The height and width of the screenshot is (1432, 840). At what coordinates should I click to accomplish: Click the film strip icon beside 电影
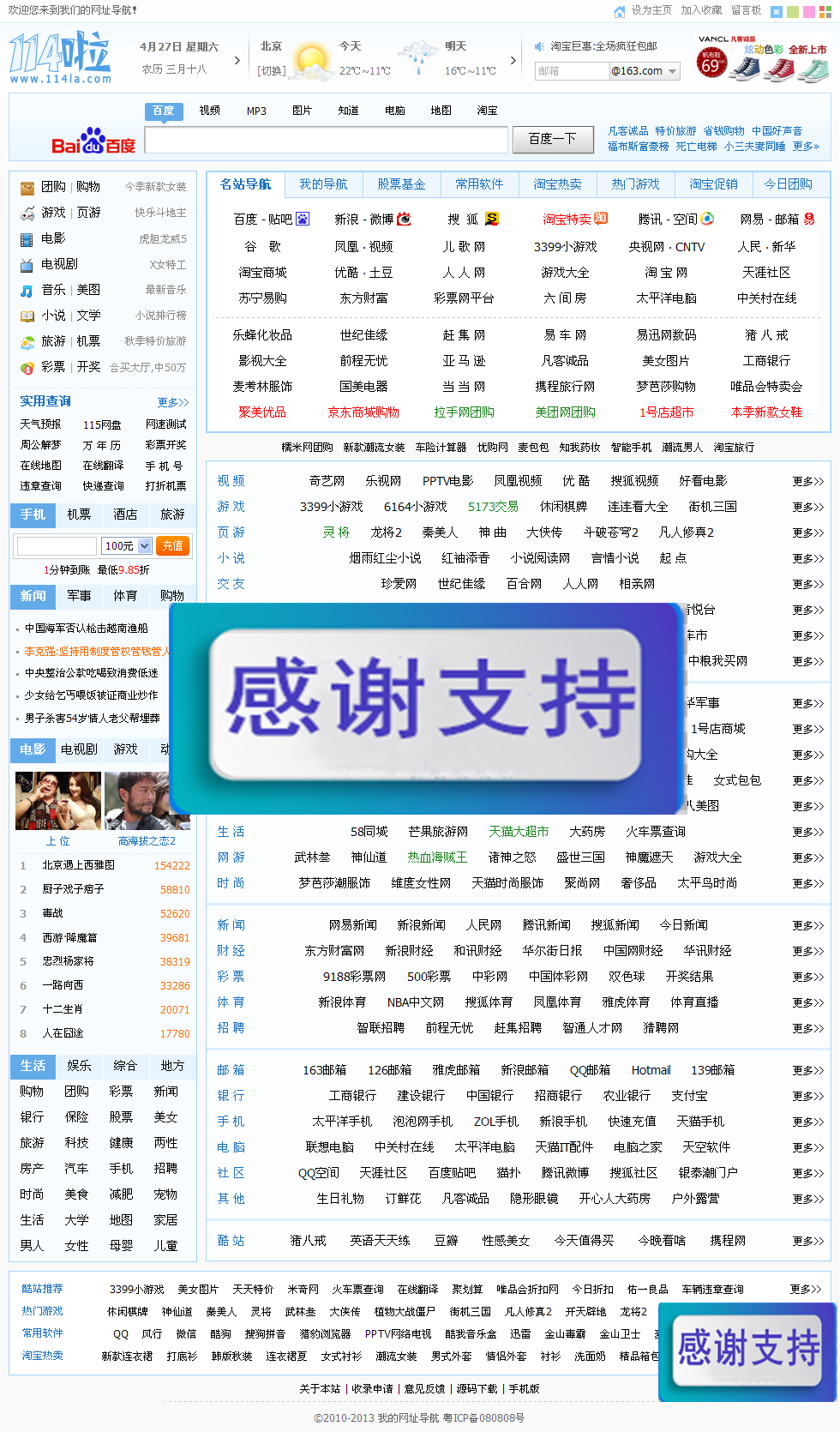[27, 238]
